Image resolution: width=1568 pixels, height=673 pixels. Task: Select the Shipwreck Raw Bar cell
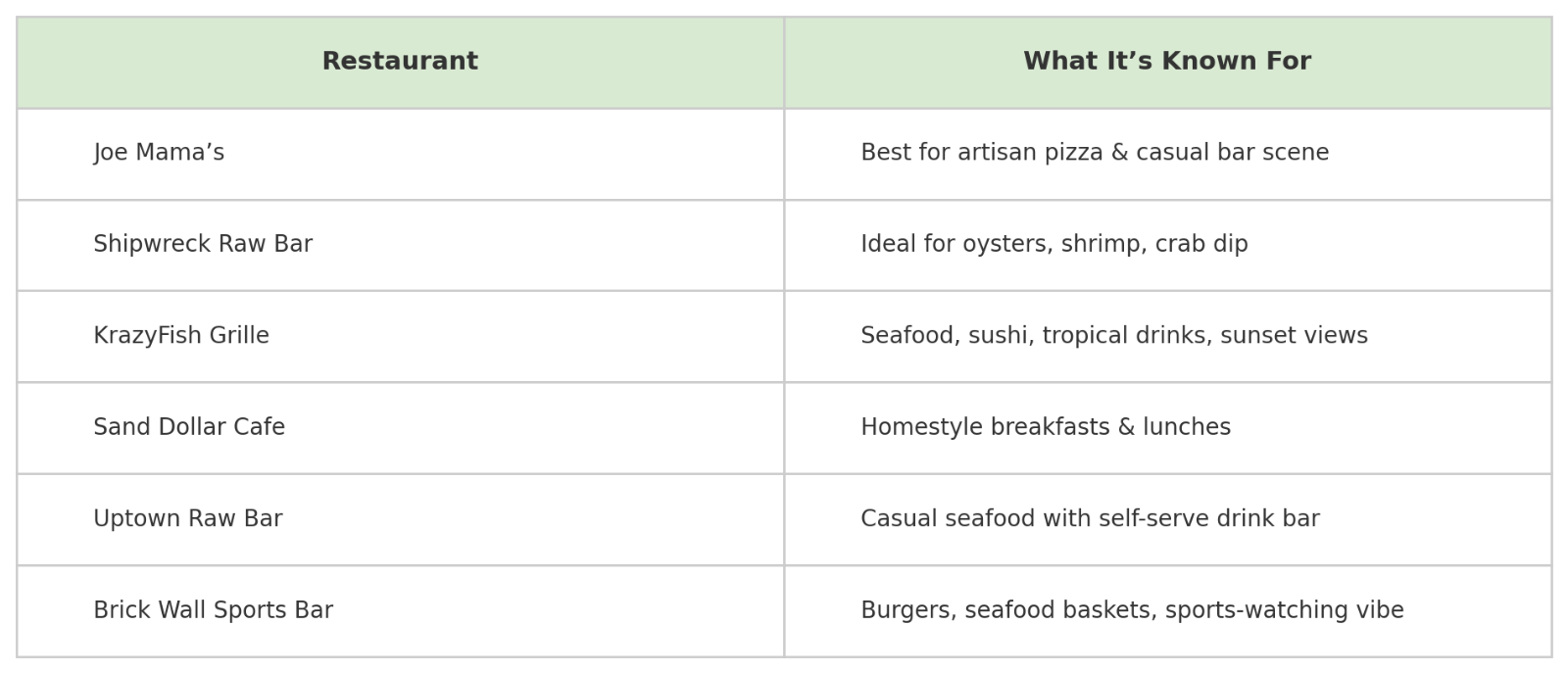pyautogui.click(x=203, y=244)
